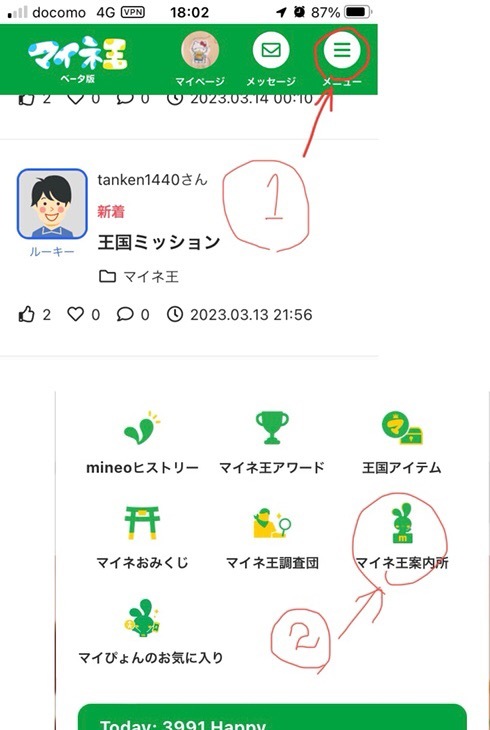
Task: Open the 王国ミッション post title
Action: coord(159,243)
